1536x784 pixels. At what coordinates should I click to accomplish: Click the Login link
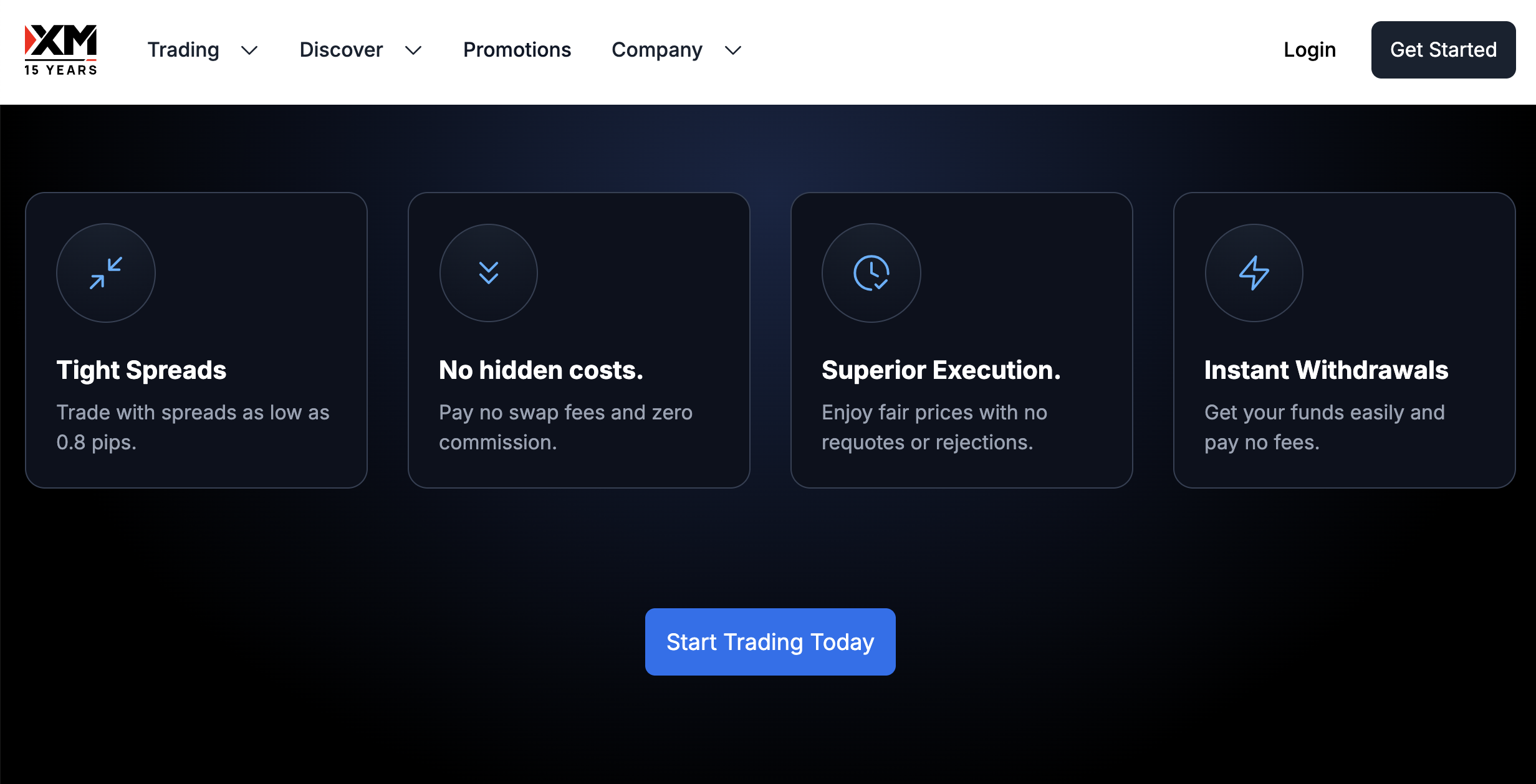[1310, 50]
